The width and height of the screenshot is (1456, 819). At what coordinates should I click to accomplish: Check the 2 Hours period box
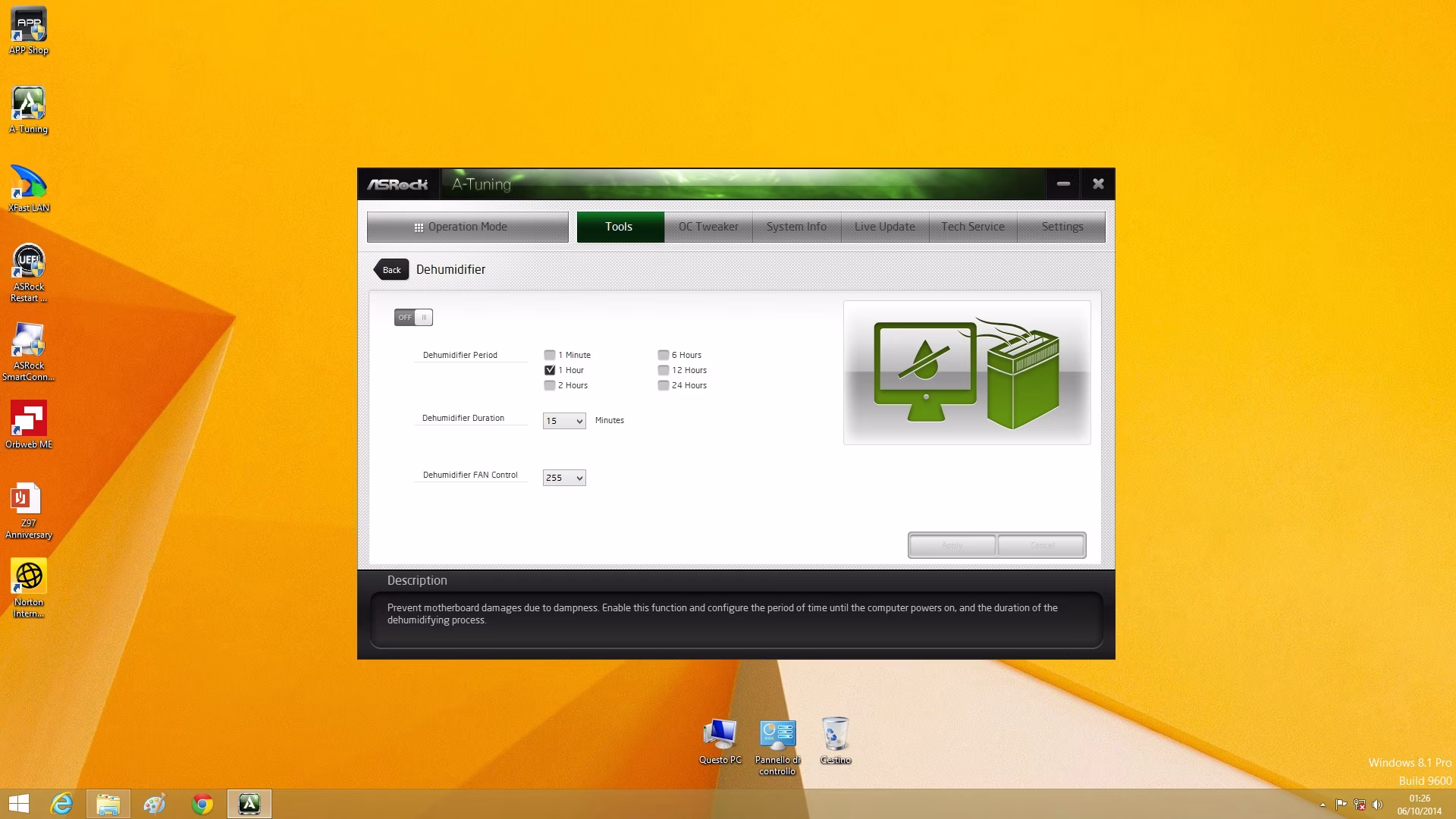(550, 385)
